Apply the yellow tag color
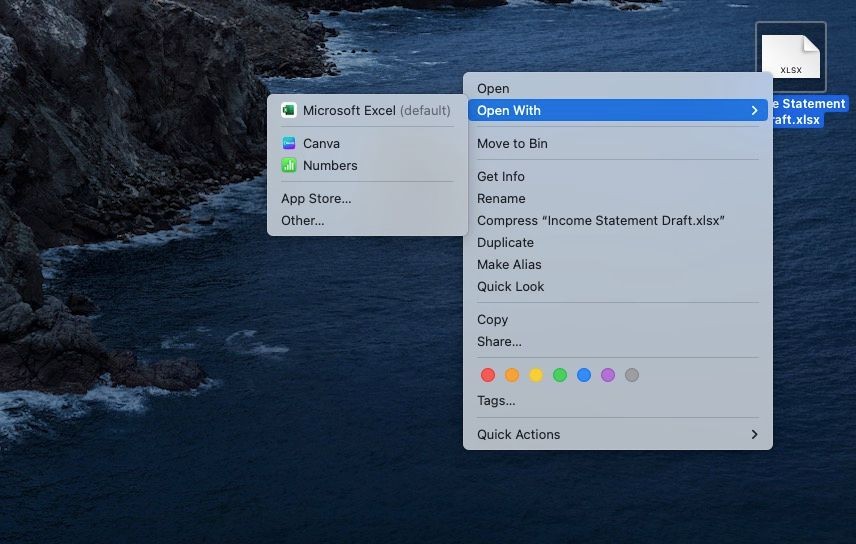Image resolution: width=856 pixels, height=544 pixels. [x=536, y=375]
